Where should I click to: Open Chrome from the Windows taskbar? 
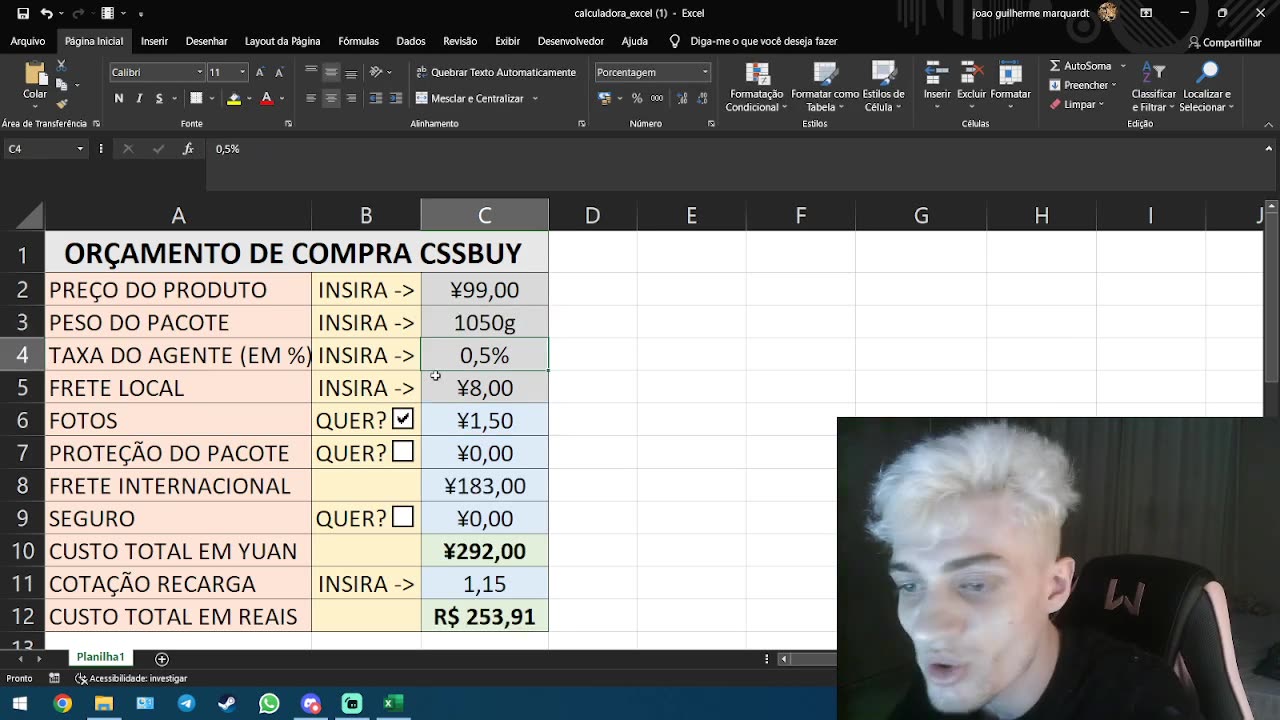pyautogui.click(x=62, y=704)
